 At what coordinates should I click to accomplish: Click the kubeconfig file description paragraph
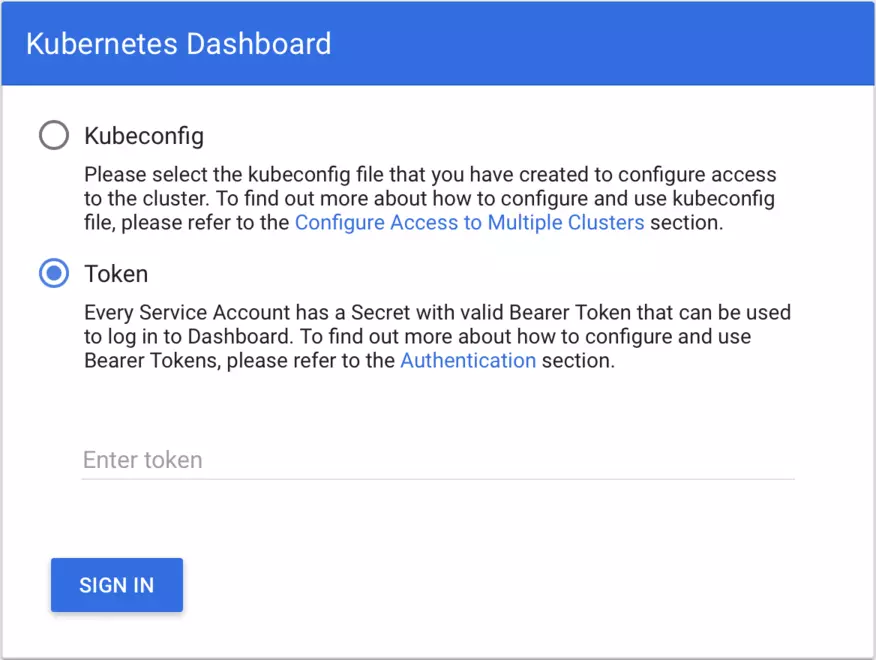[430, 198]
